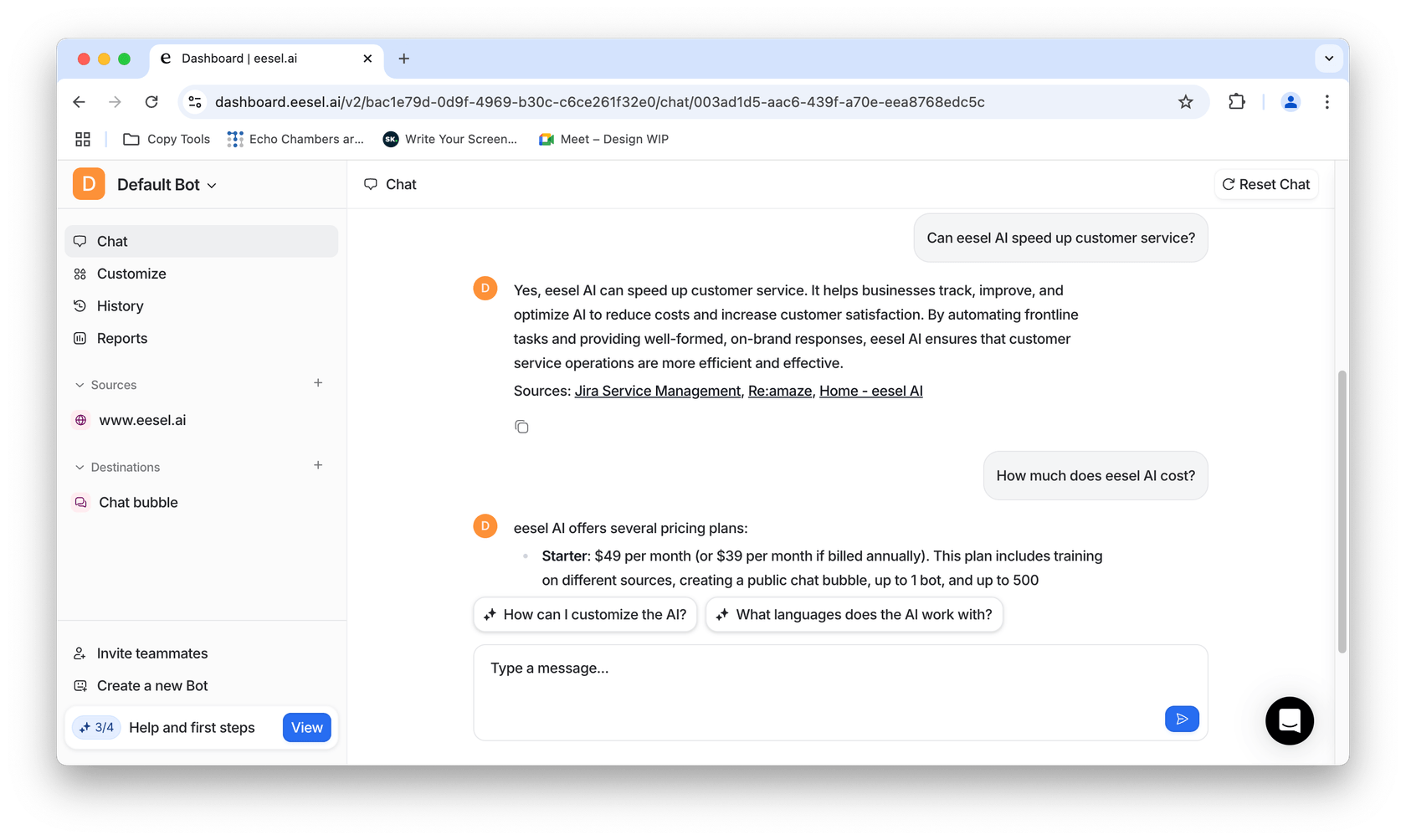Viewport: 1406px width, 840px height.
Task: Go to the History page
Action: (x=121, y=306)
